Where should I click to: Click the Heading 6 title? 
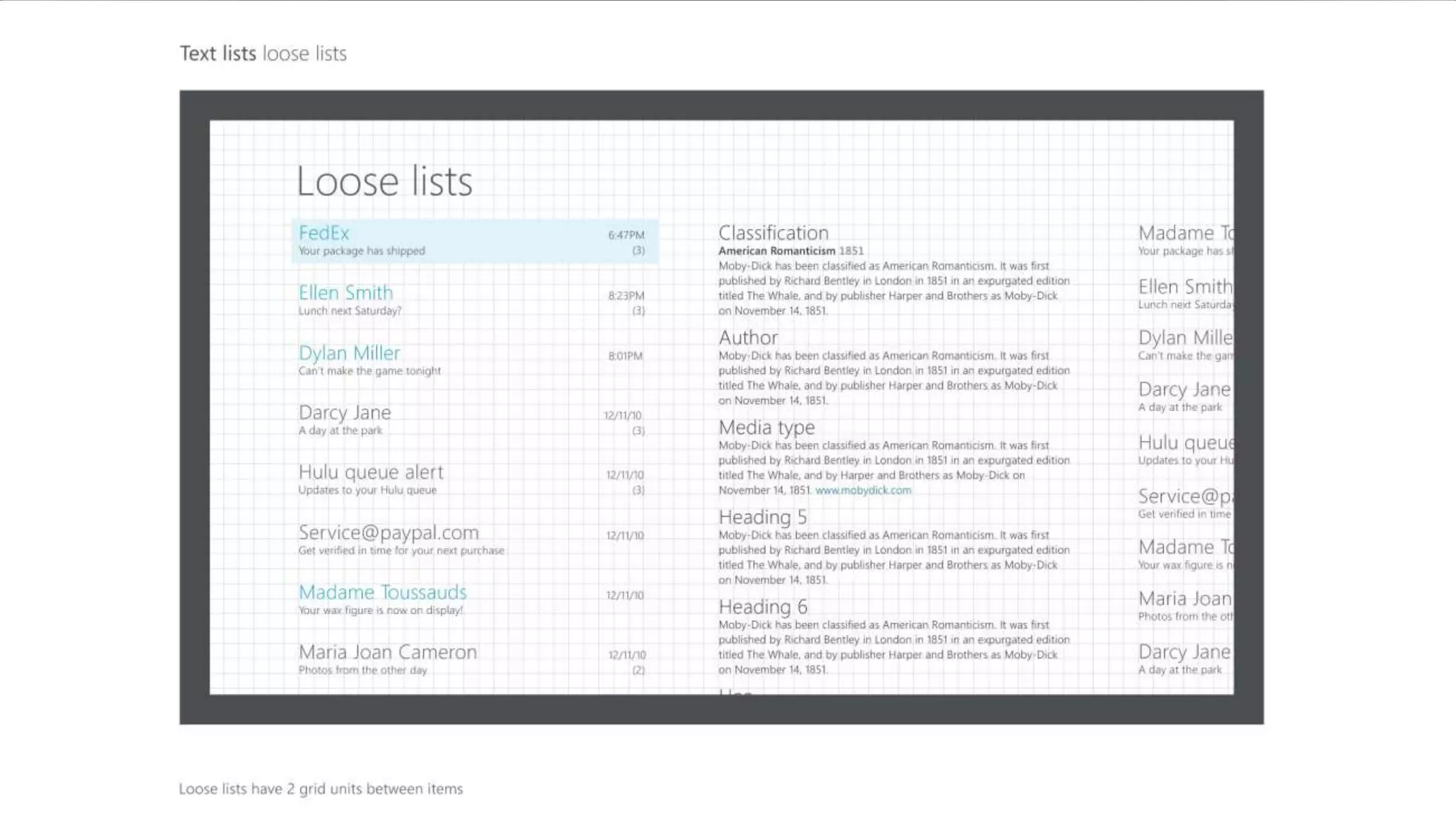click(762, 607)
